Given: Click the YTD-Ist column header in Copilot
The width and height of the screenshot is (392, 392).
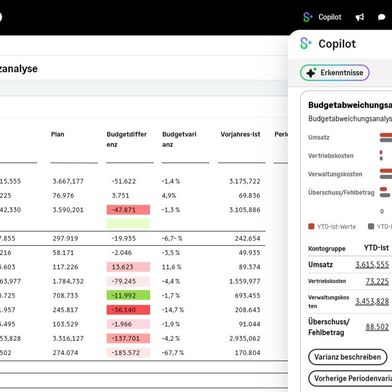Looking at the screenshot, I should click(x=376, y=248).
